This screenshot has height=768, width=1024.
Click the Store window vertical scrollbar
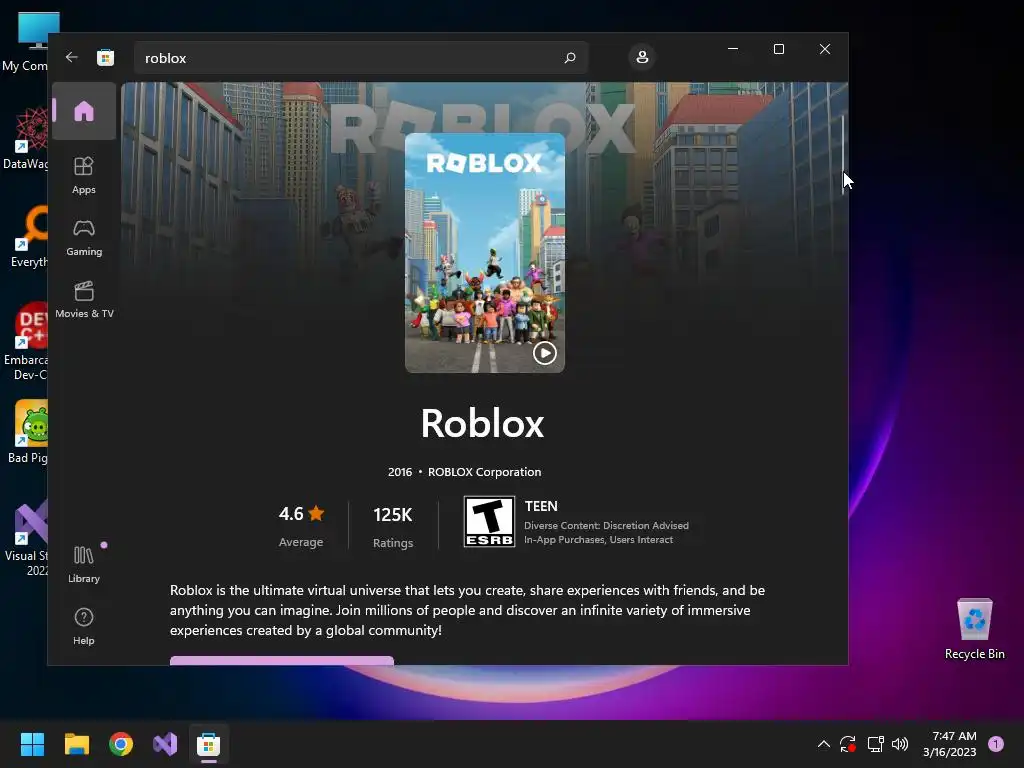(x=843, y=153)
